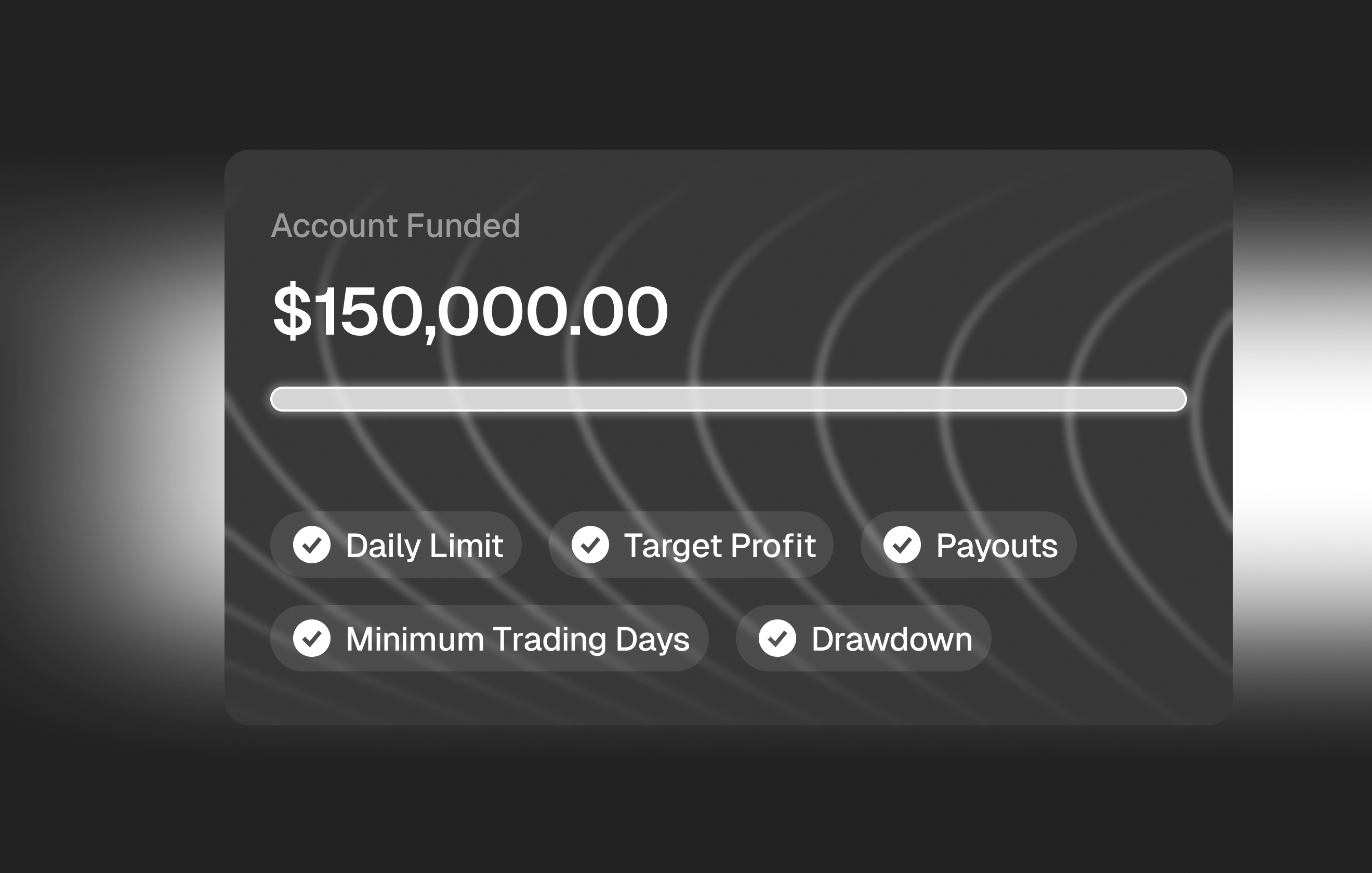Select the Payouts label text
Viewport: 1372px width, 873px height.
pos(997,545)
